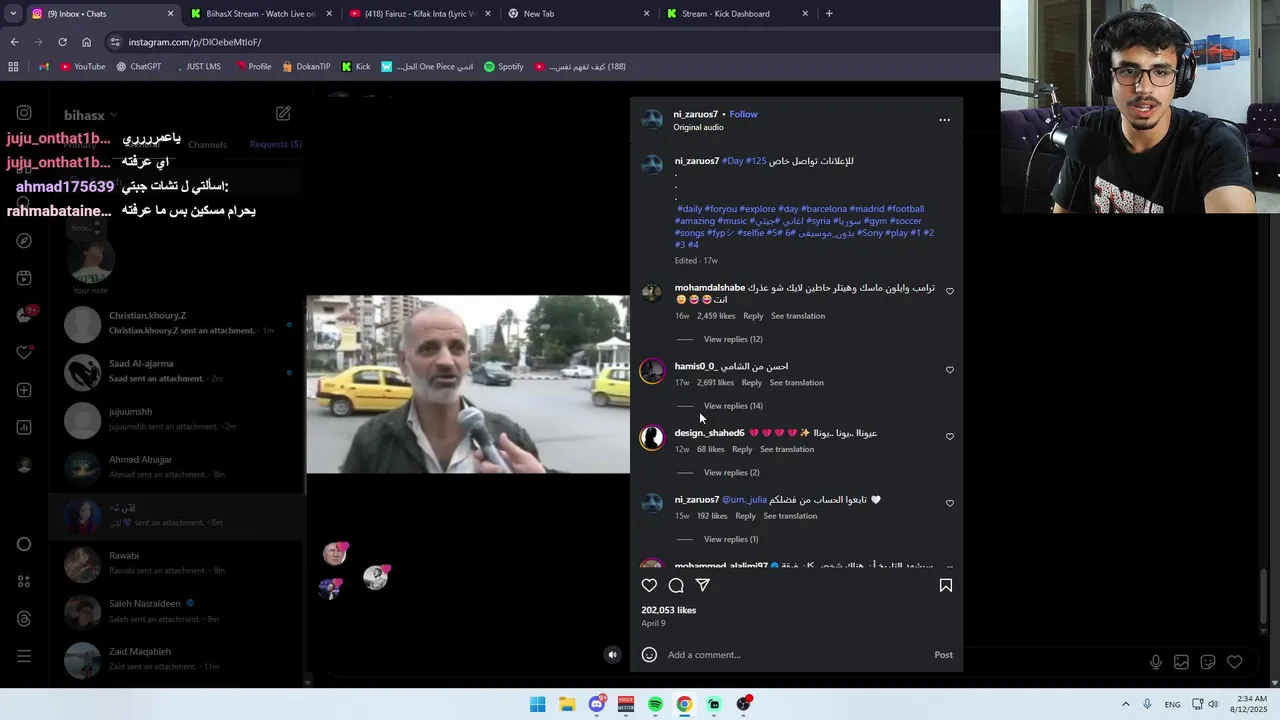See translation of hamis0_0_'s comment
This screenshot has width=1280, height=720.
796,383
